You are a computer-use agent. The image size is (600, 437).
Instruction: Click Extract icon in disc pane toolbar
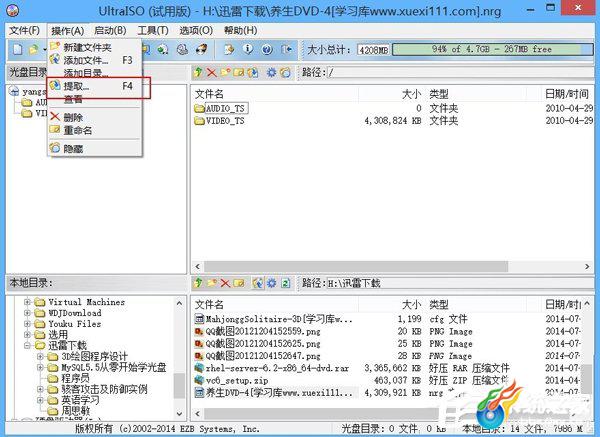(252, 72)
